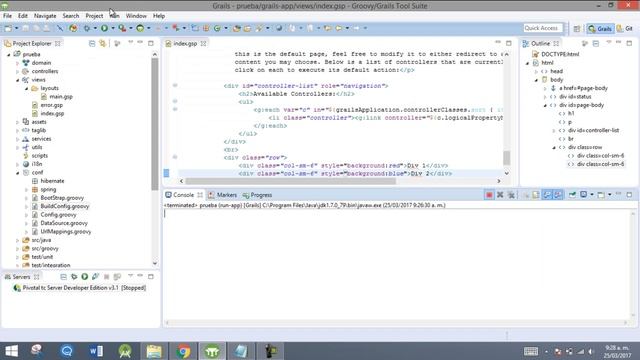
Task: Toggle Scroll Lock in Console
Action: (x=536, y=195)
